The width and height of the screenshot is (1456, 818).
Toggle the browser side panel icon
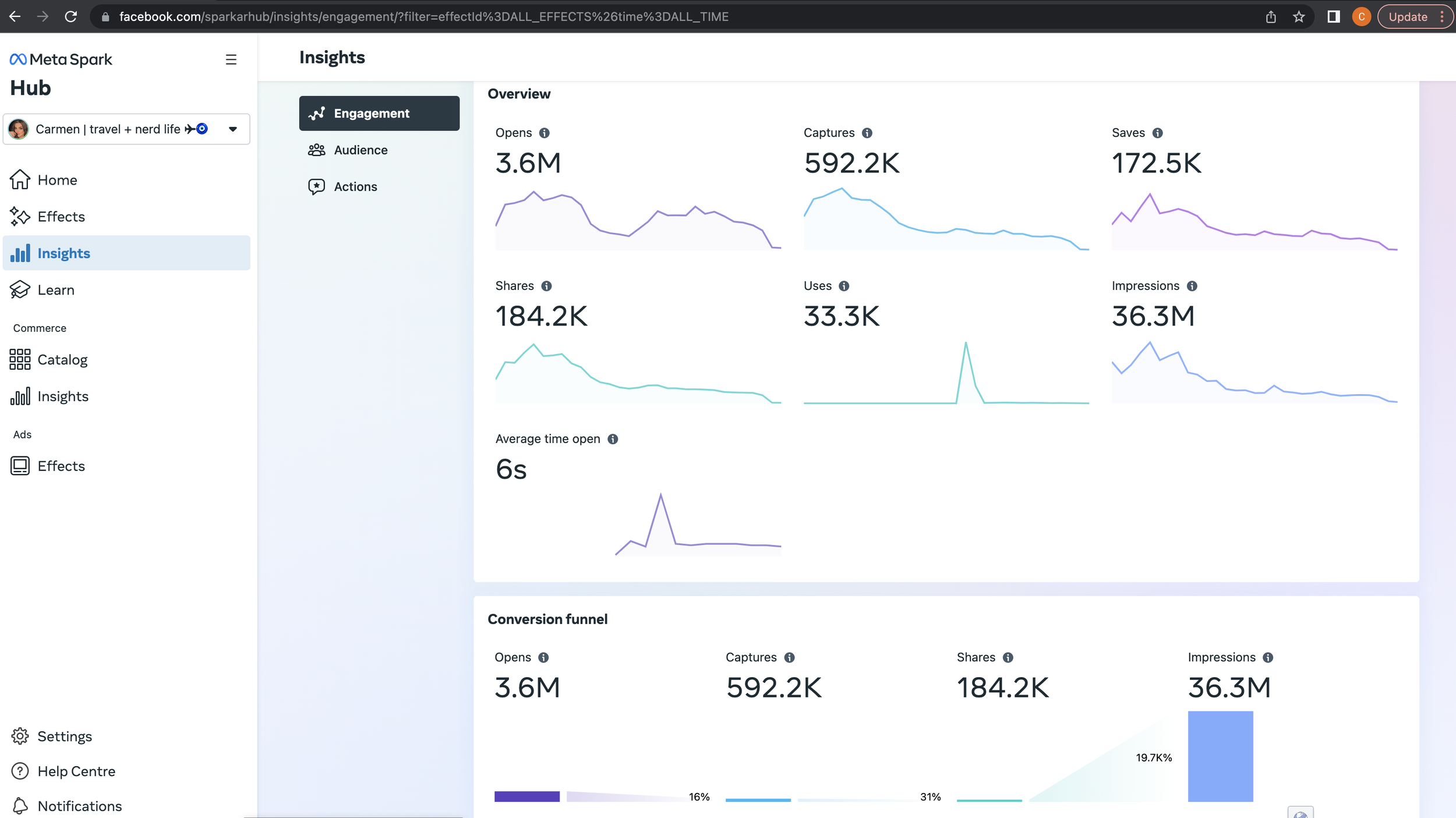[1333, 17]
